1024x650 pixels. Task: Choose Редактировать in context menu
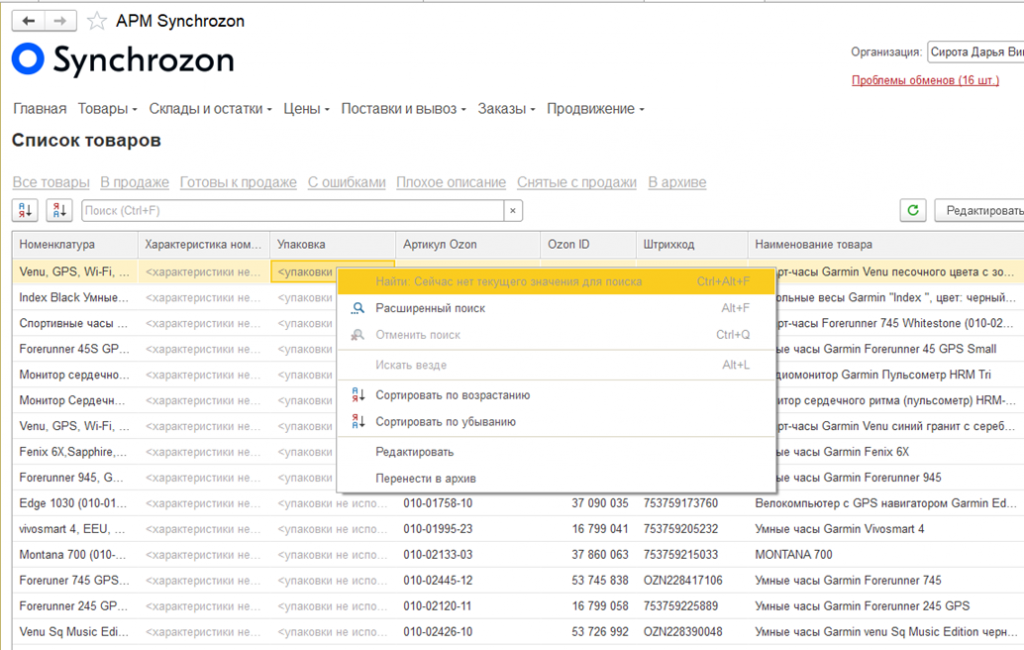coord(556,451)
